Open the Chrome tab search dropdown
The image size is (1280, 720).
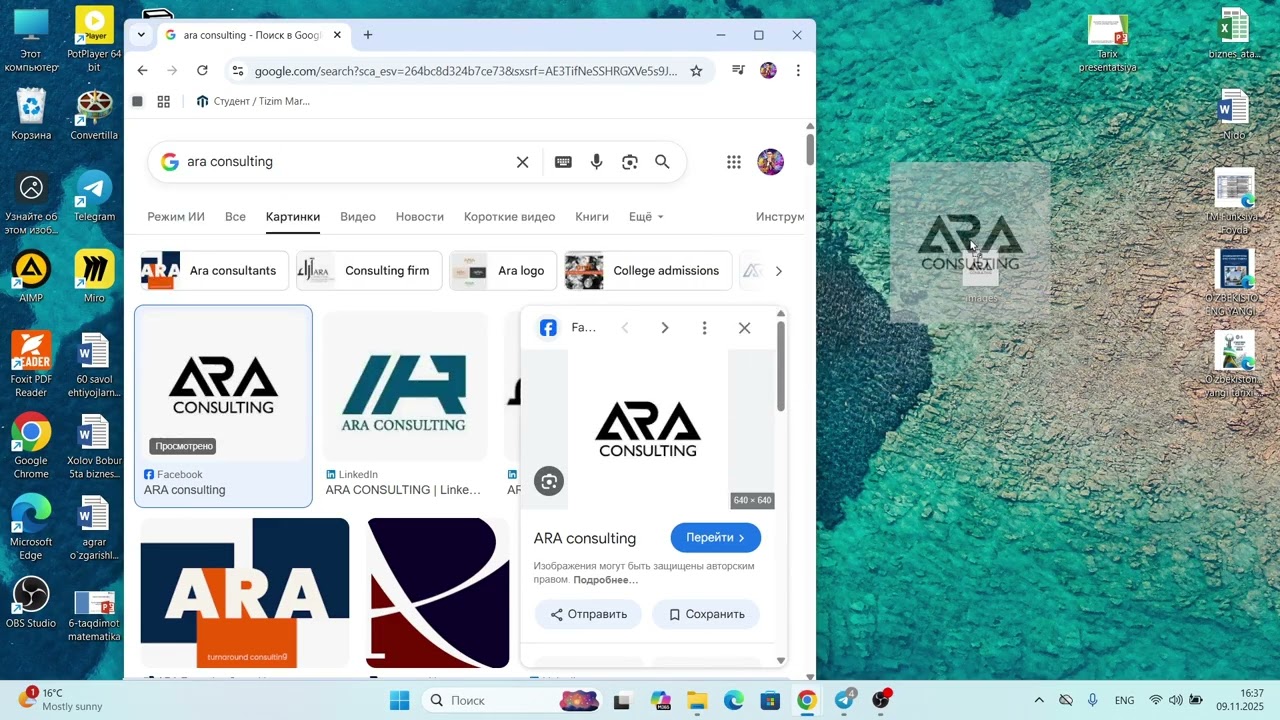coord(141,35)
